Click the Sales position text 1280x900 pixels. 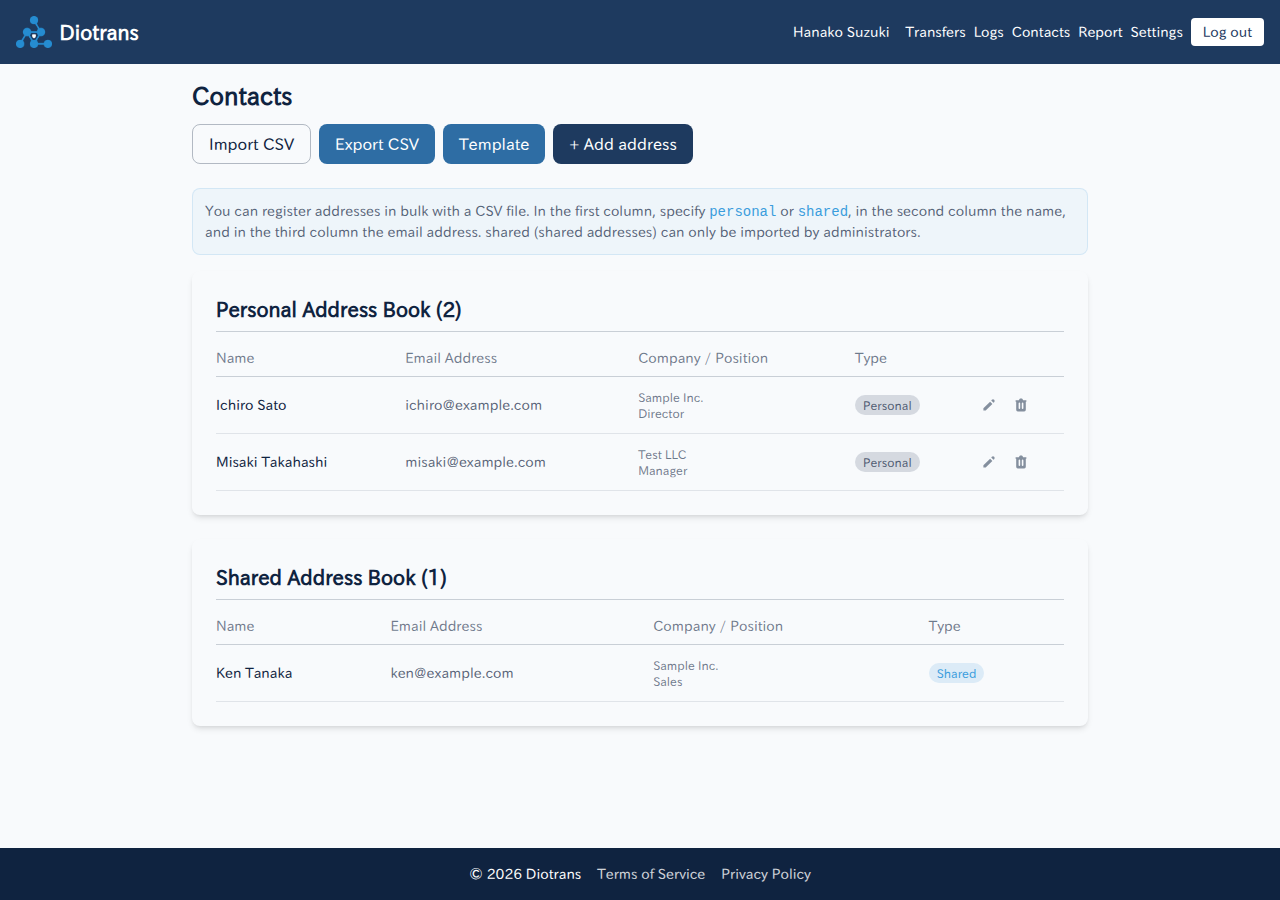point(668,681)
